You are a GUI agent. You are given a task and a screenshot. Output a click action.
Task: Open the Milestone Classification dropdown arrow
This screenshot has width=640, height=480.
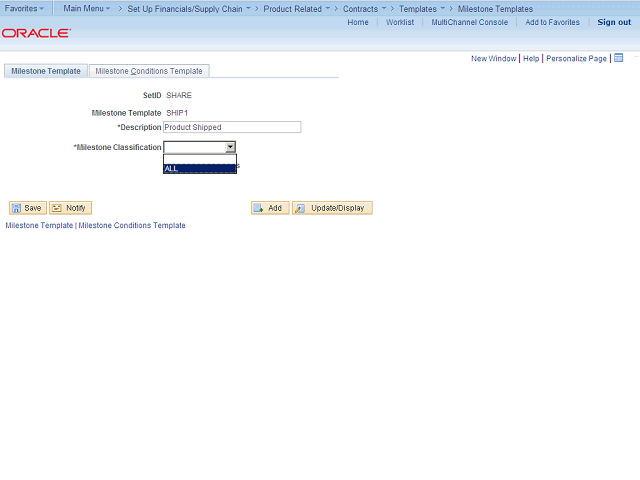(x=230, y=147)
